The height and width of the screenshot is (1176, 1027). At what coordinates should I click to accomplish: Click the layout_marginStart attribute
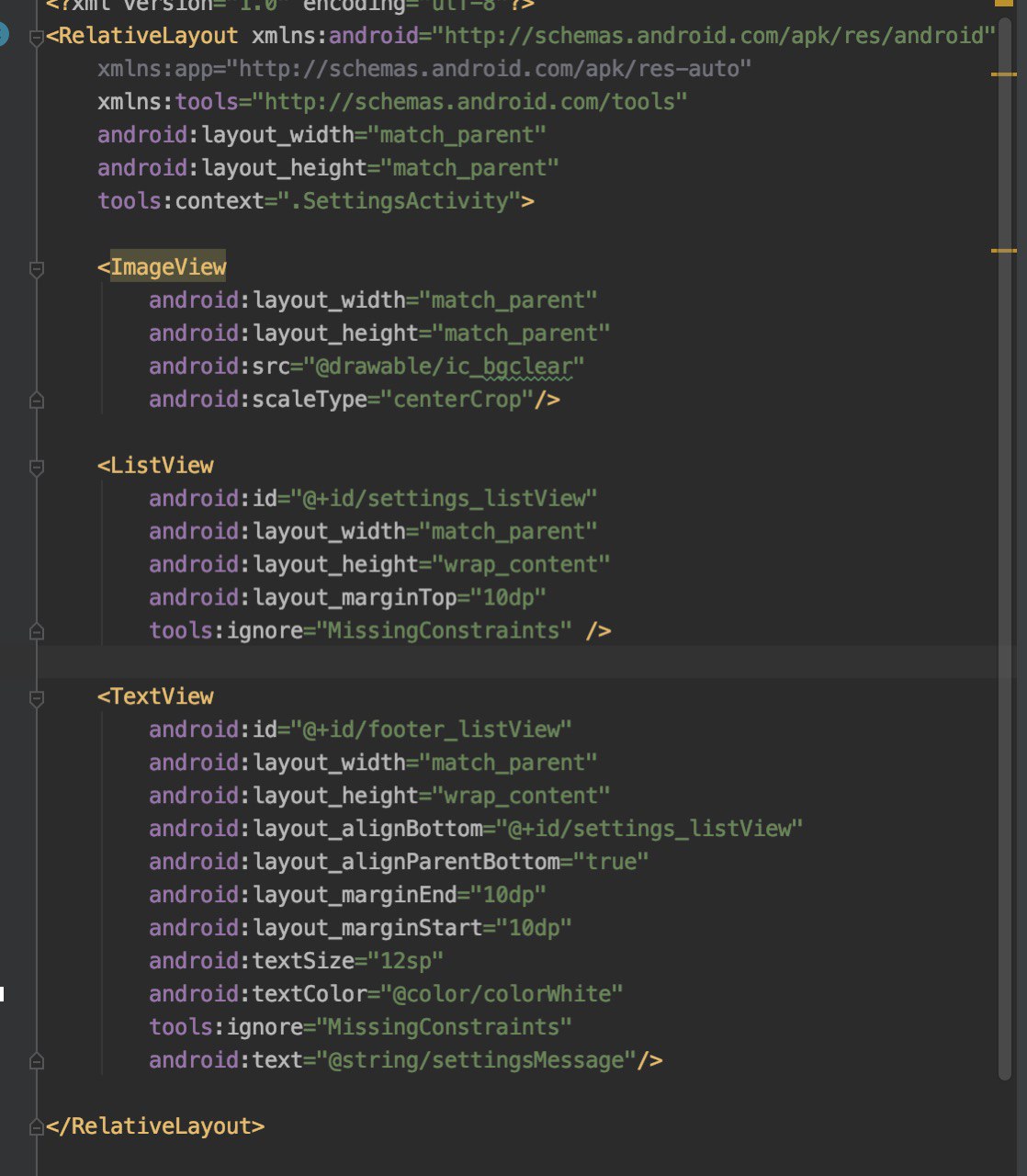tap(316, 928)
